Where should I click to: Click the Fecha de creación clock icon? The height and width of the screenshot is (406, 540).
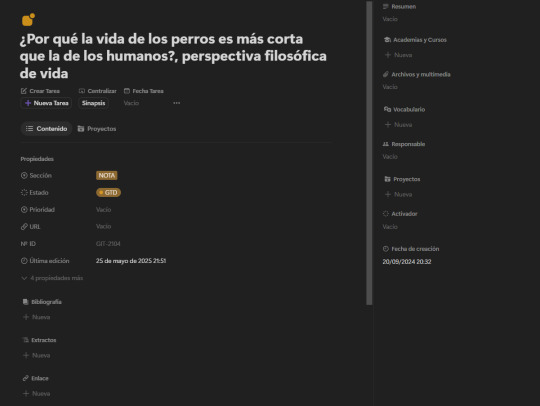pyautogui.click(x=386, y=249)
